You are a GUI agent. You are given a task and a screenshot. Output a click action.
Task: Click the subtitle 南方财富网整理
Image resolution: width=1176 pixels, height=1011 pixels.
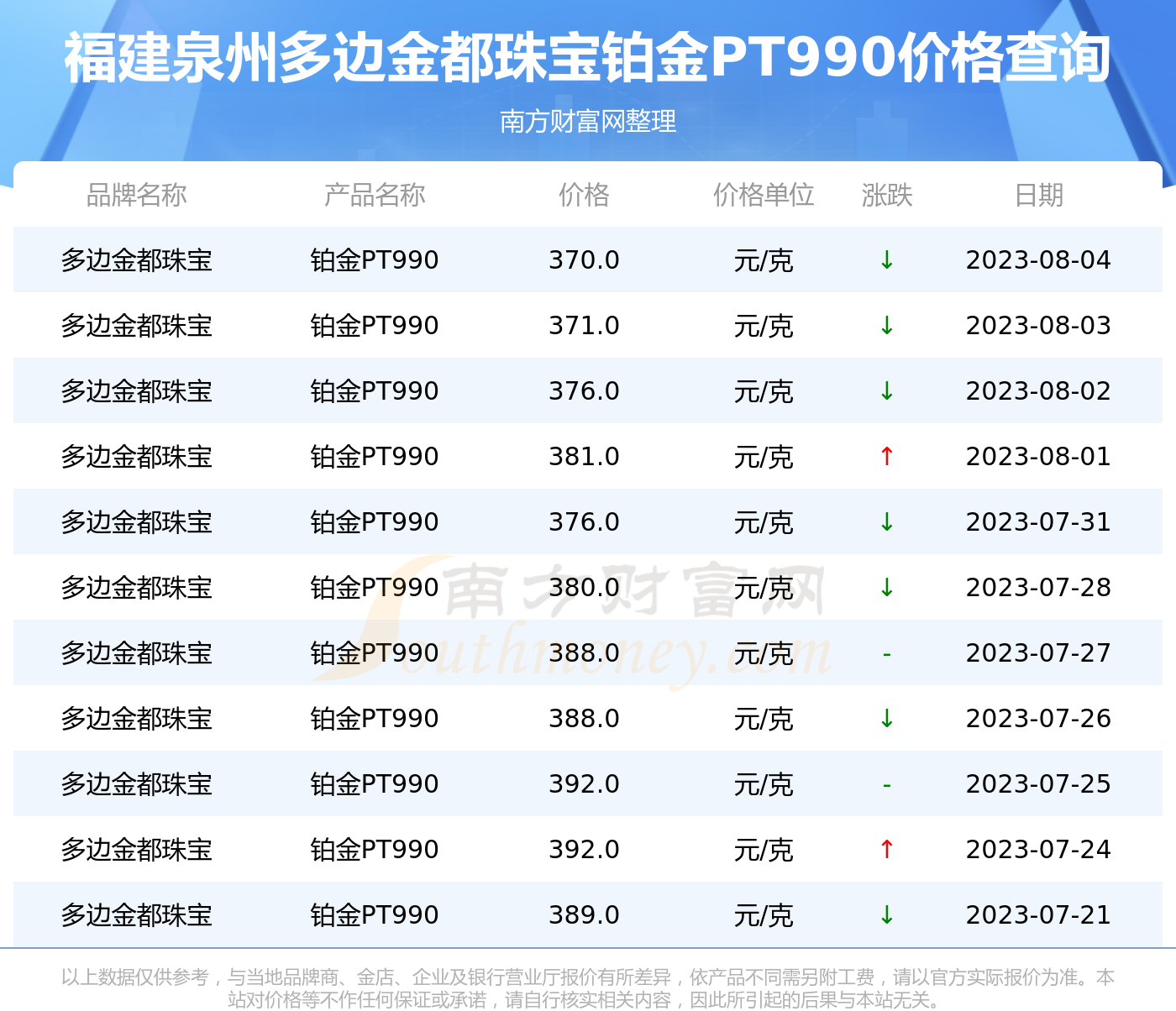click(588, 122)
